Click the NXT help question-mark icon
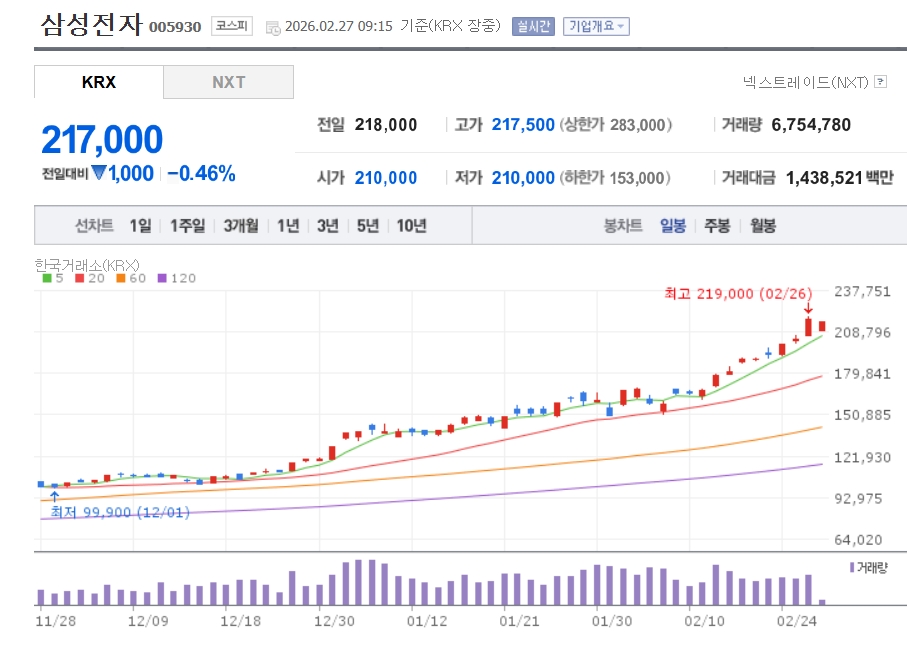Viewport: 907px width, 655px height. pos(880,82)
